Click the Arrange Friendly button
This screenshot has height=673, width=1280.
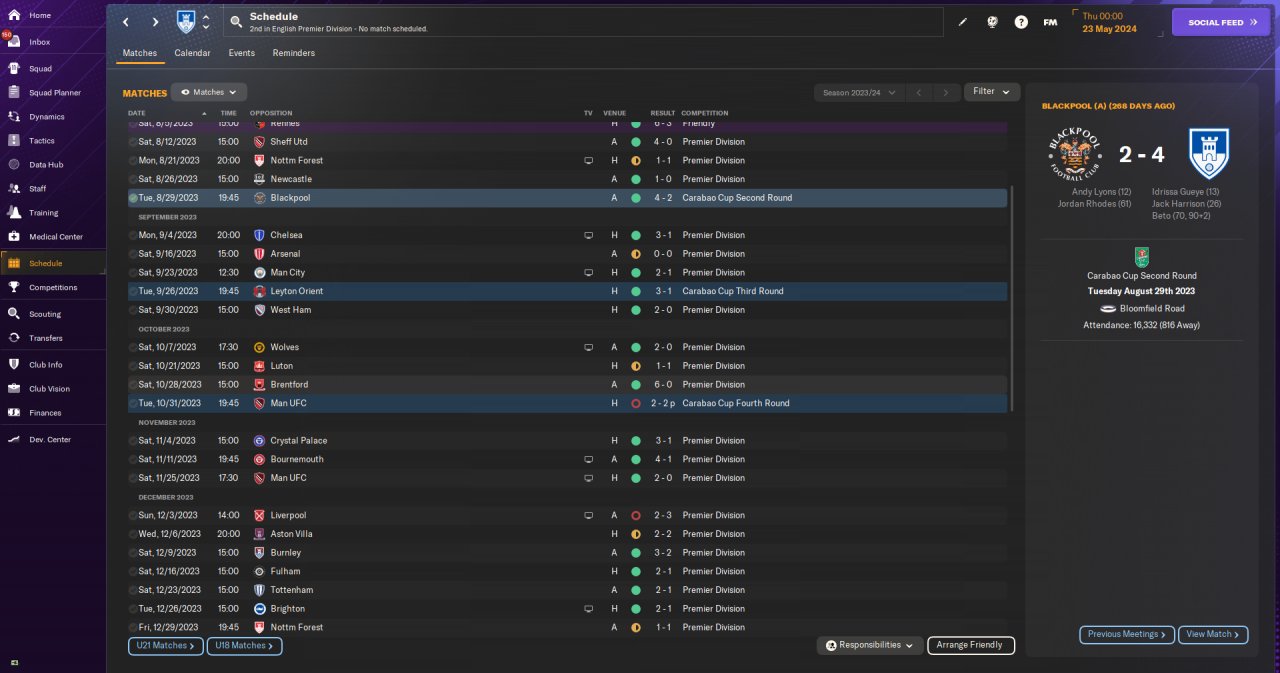(971, 646)
